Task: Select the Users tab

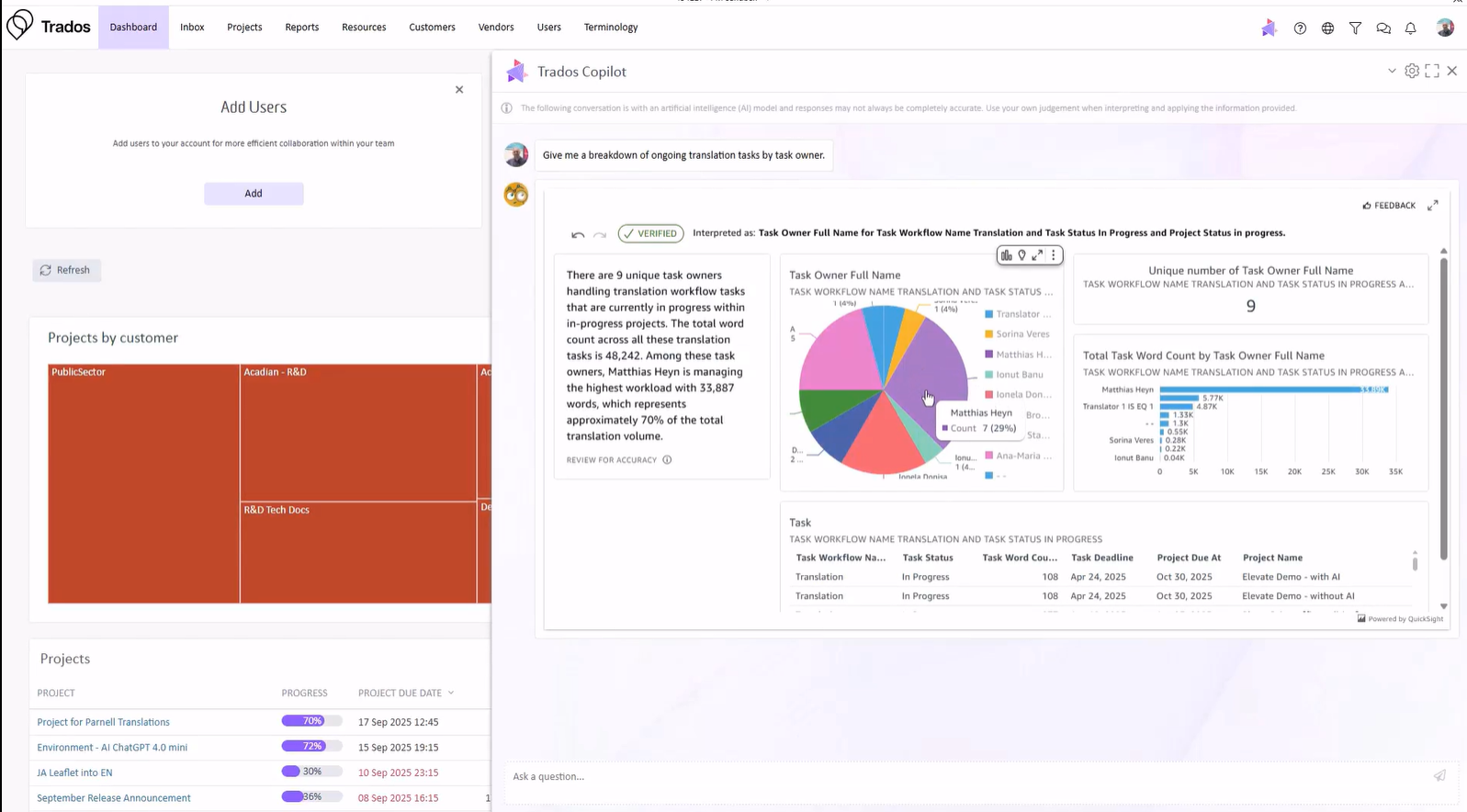Action: [x=549, y=27]
